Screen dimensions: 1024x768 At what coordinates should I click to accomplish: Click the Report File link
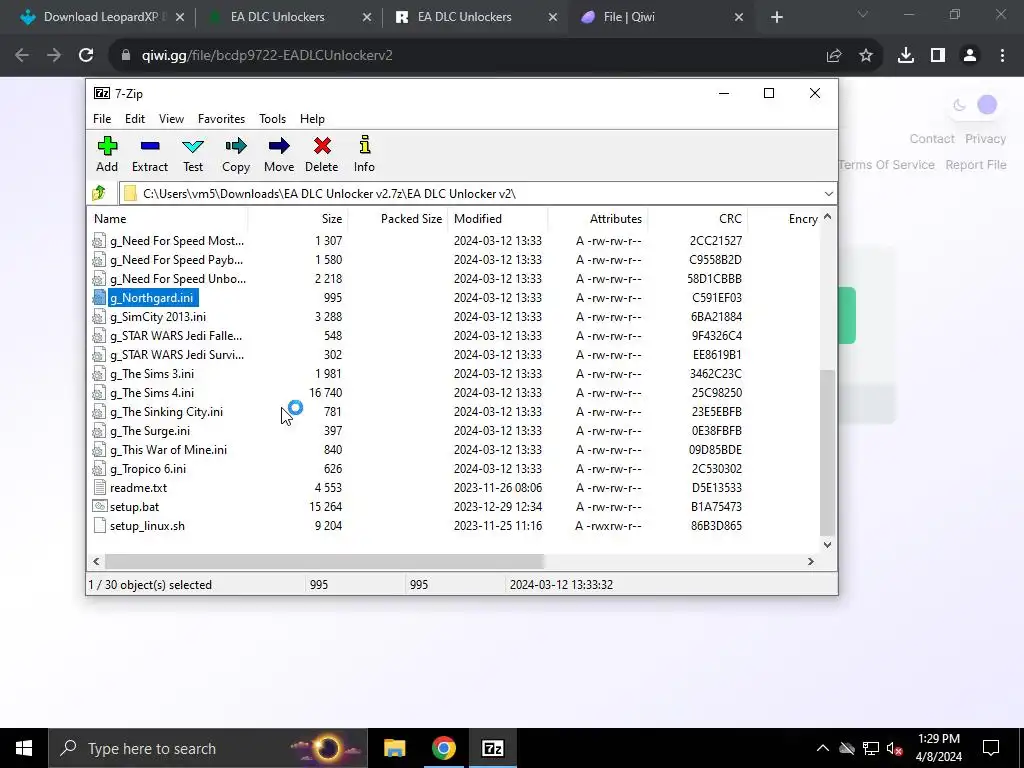point(976,165)
